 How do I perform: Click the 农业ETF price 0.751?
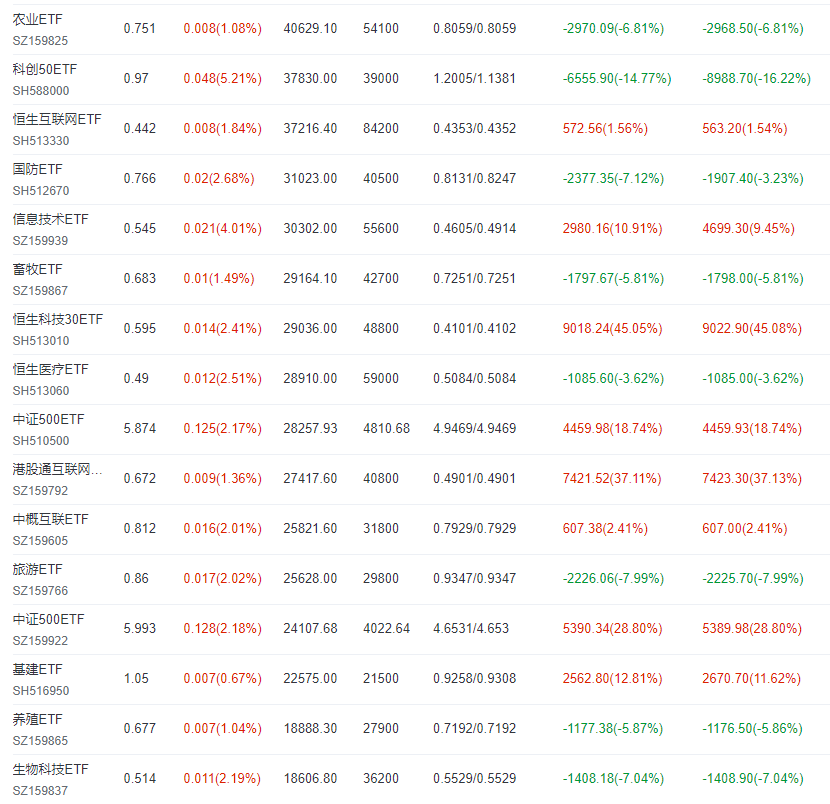(140, 29)
